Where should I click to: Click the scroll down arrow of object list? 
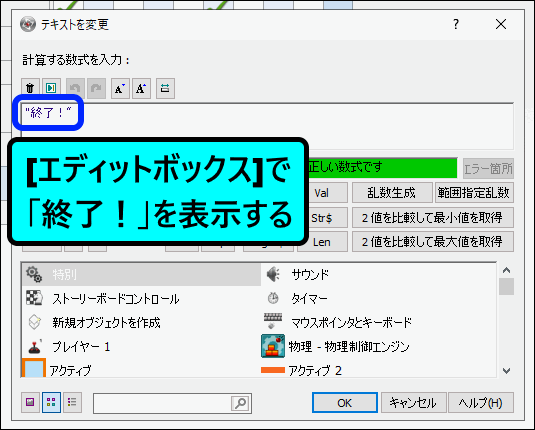(506, 370)
